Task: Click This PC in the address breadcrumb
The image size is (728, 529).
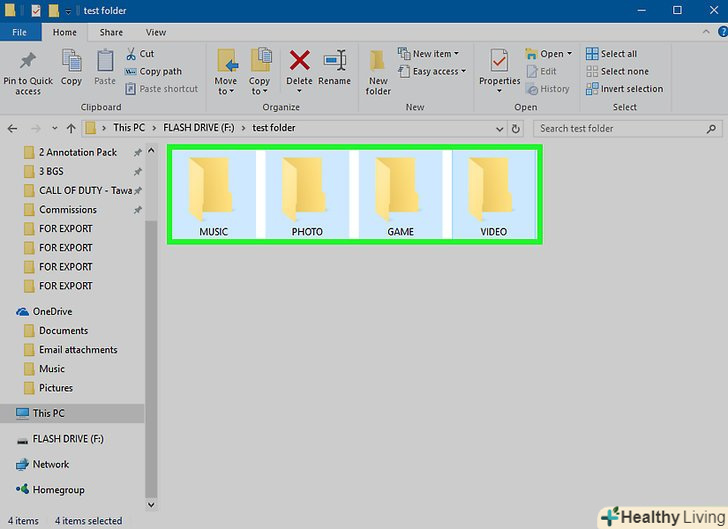Action: [x=129, y=128]
